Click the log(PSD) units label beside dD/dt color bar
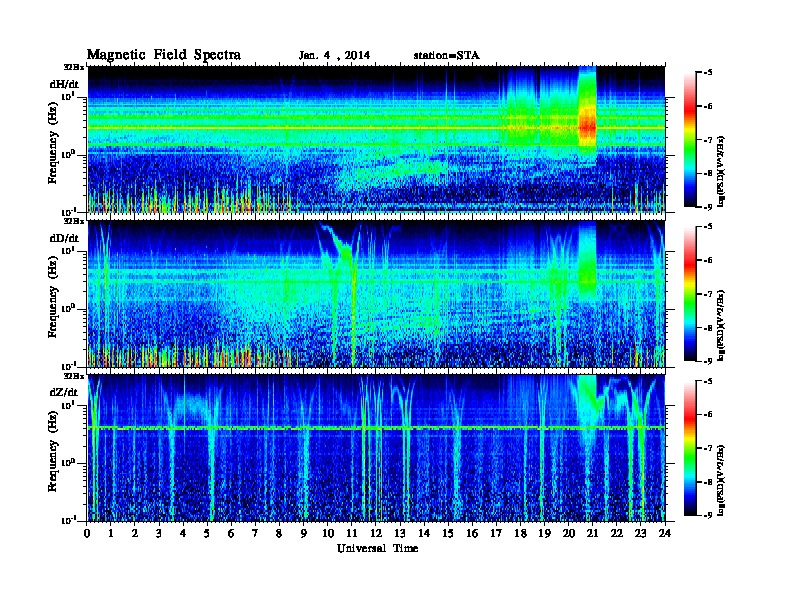 [x=721, y=326]
